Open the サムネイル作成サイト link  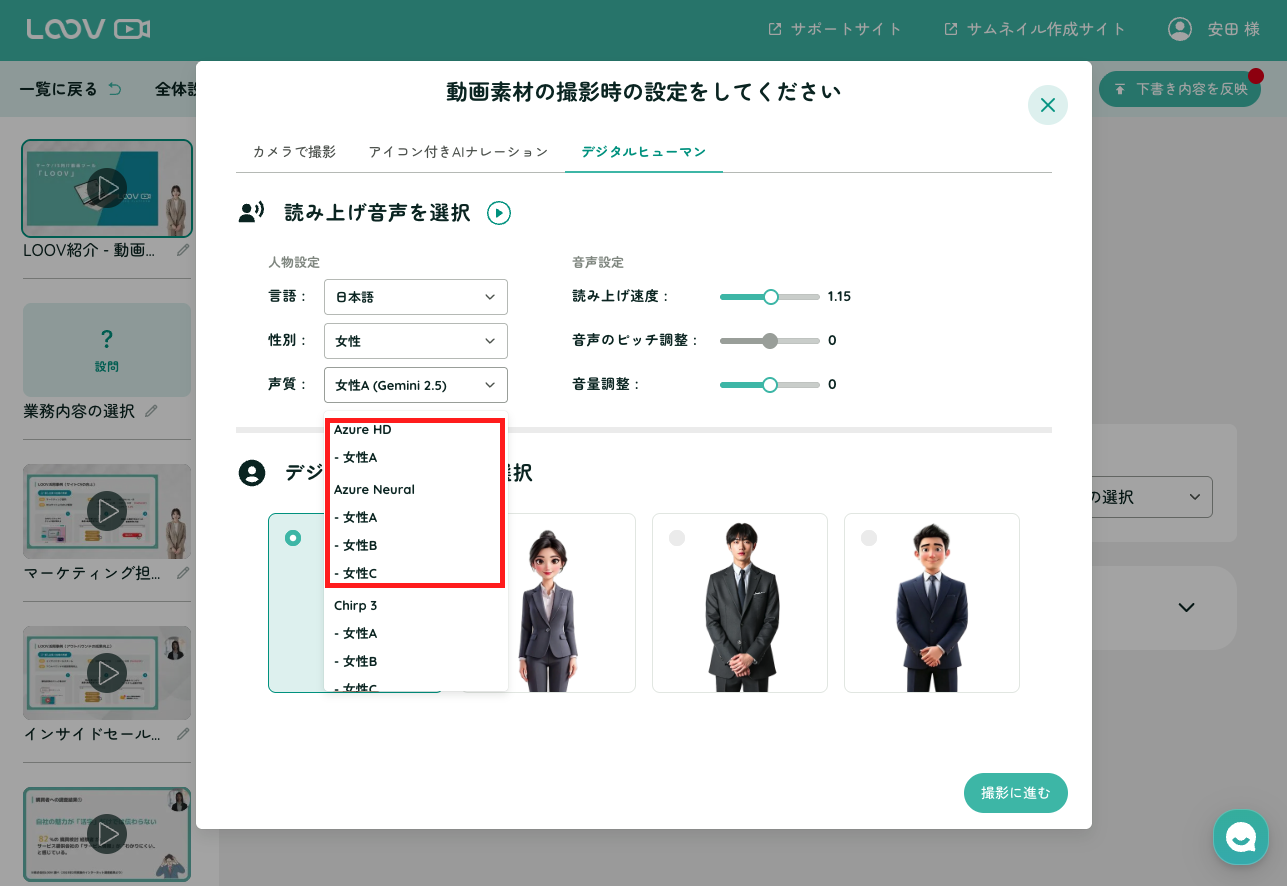coord(1034,29)
